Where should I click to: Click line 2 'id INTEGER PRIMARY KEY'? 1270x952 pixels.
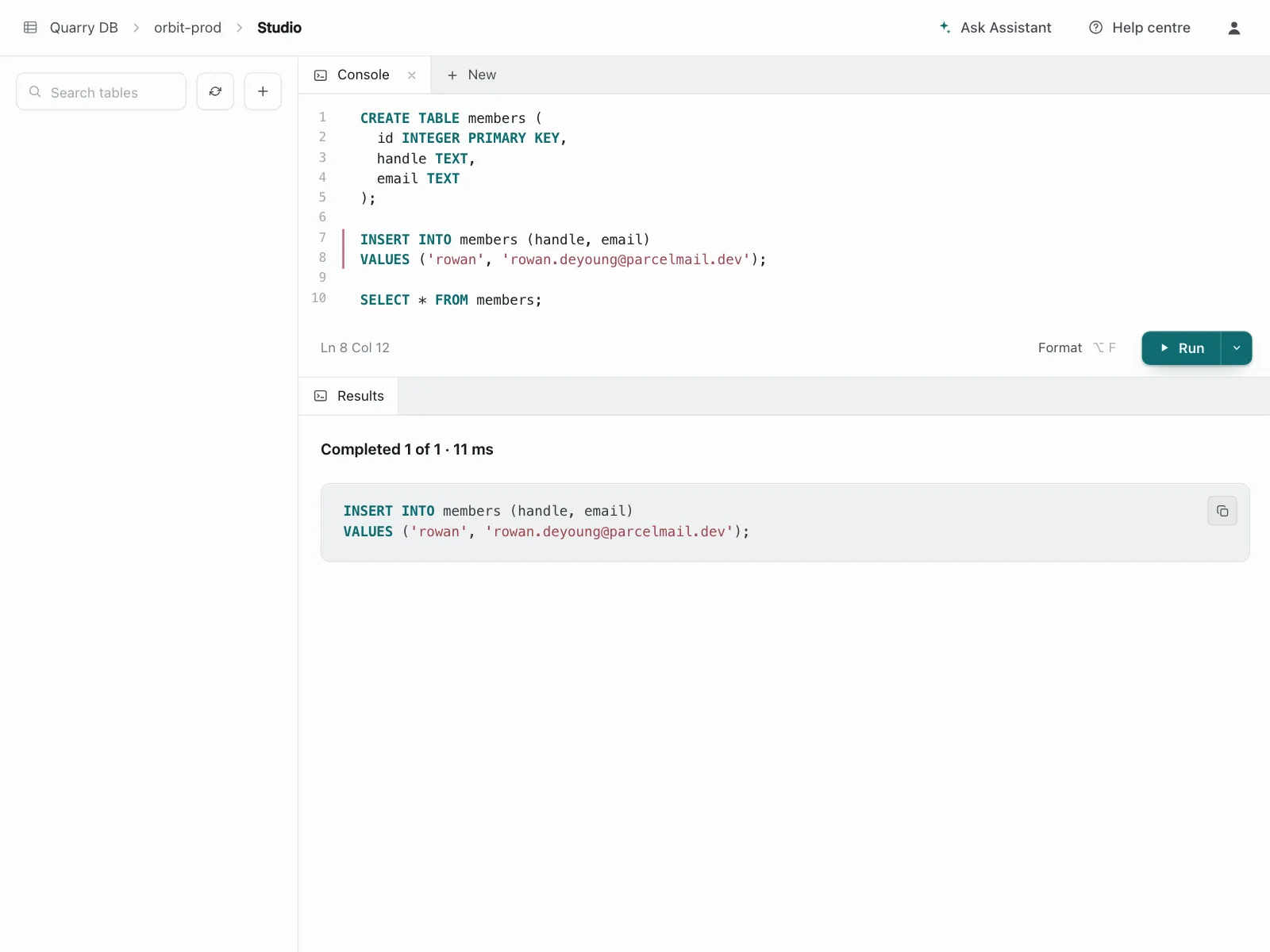click(x=472, y=138)
